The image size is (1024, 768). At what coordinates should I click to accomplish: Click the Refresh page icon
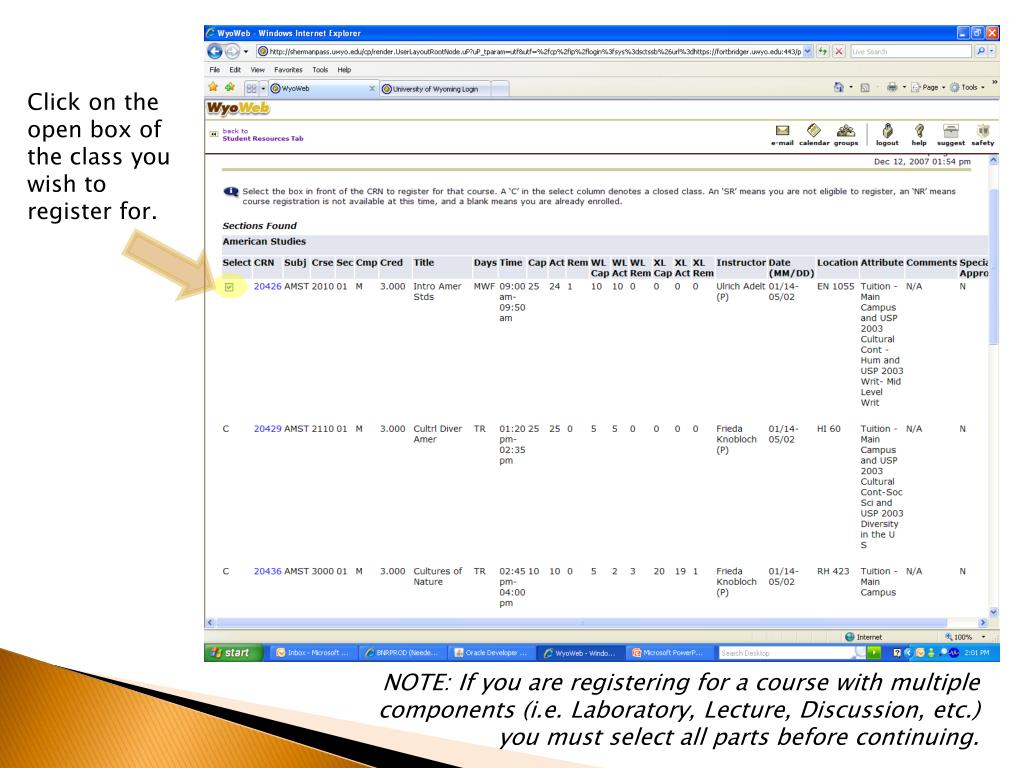point(823,51)
